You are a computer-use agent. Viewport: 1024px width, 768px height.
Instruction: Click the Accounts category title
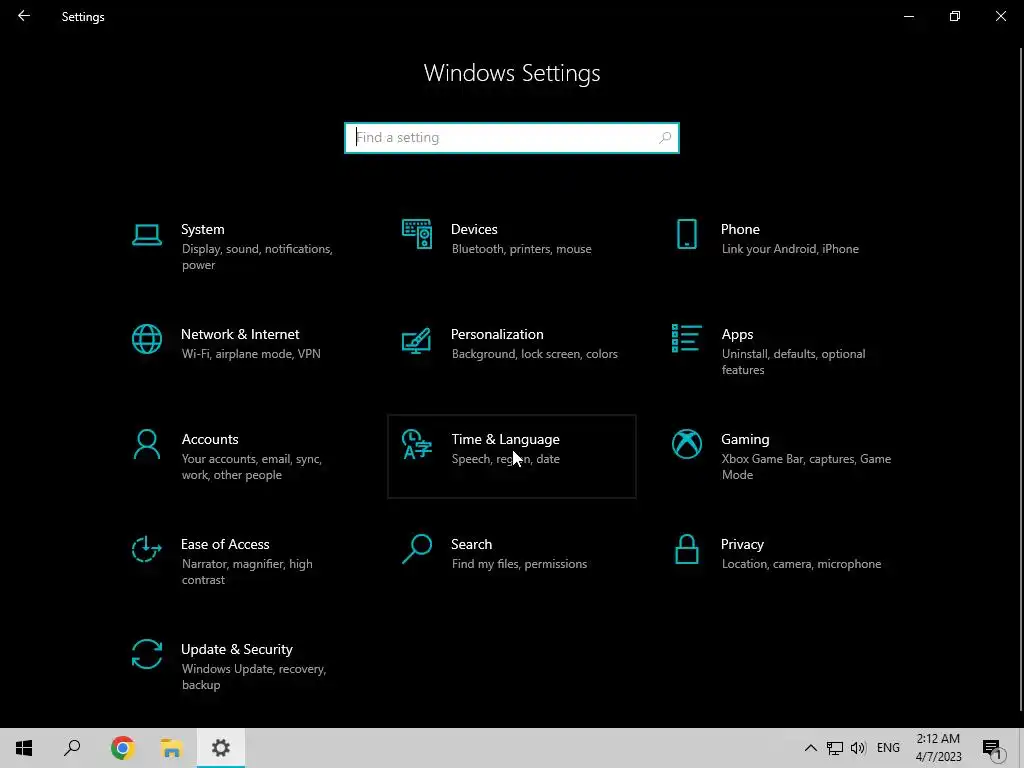(x=210, y=440)
